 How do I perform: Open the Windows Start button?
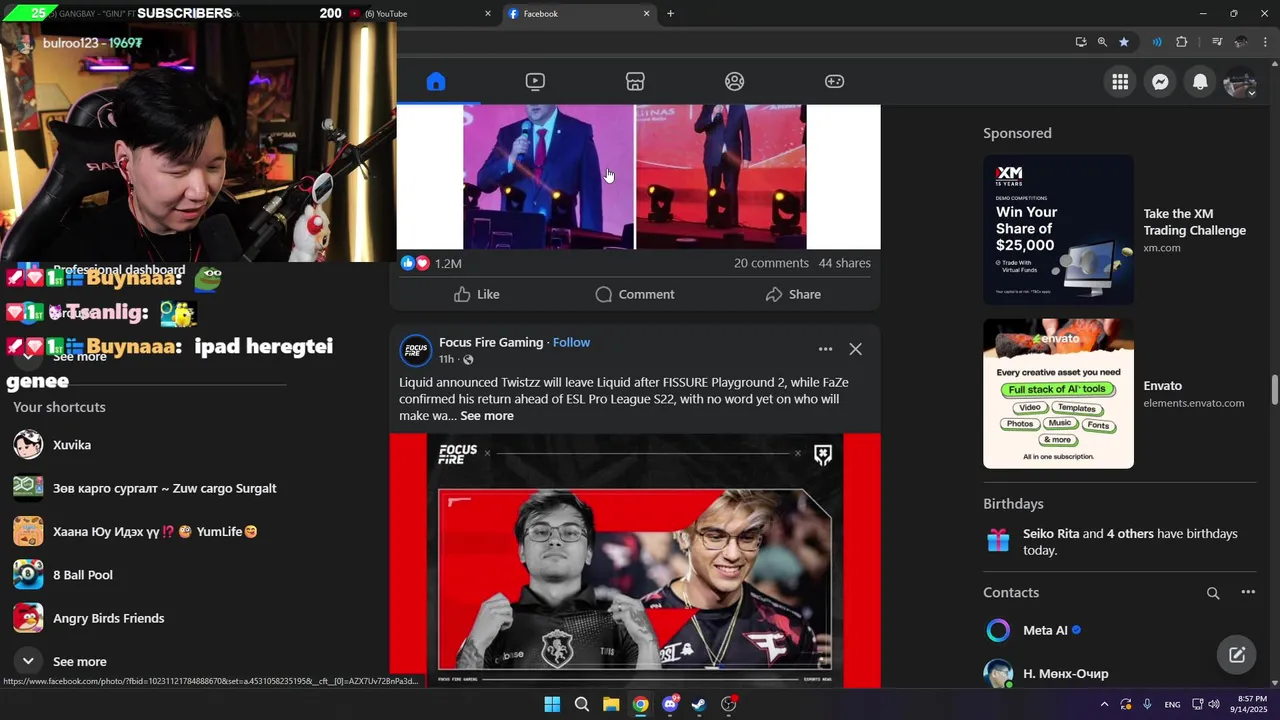[x=552, y=704]
